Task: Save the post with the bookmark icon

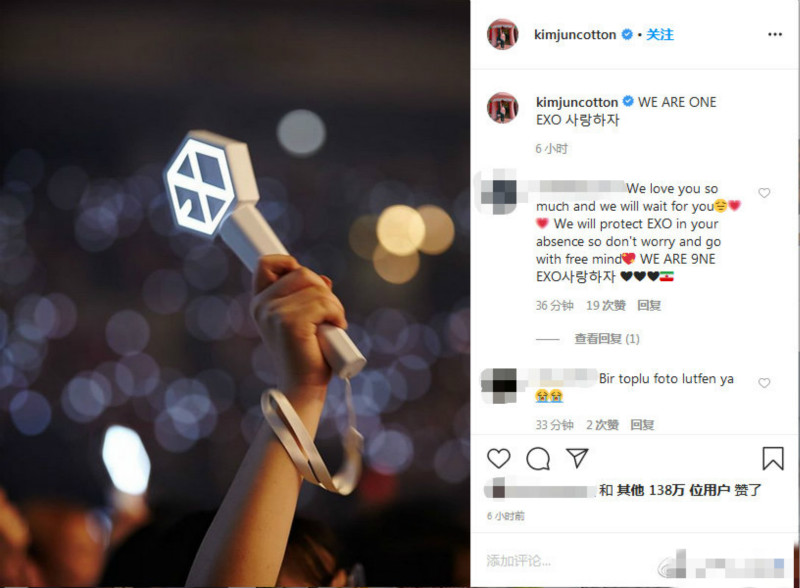Action: click(772, 458)
